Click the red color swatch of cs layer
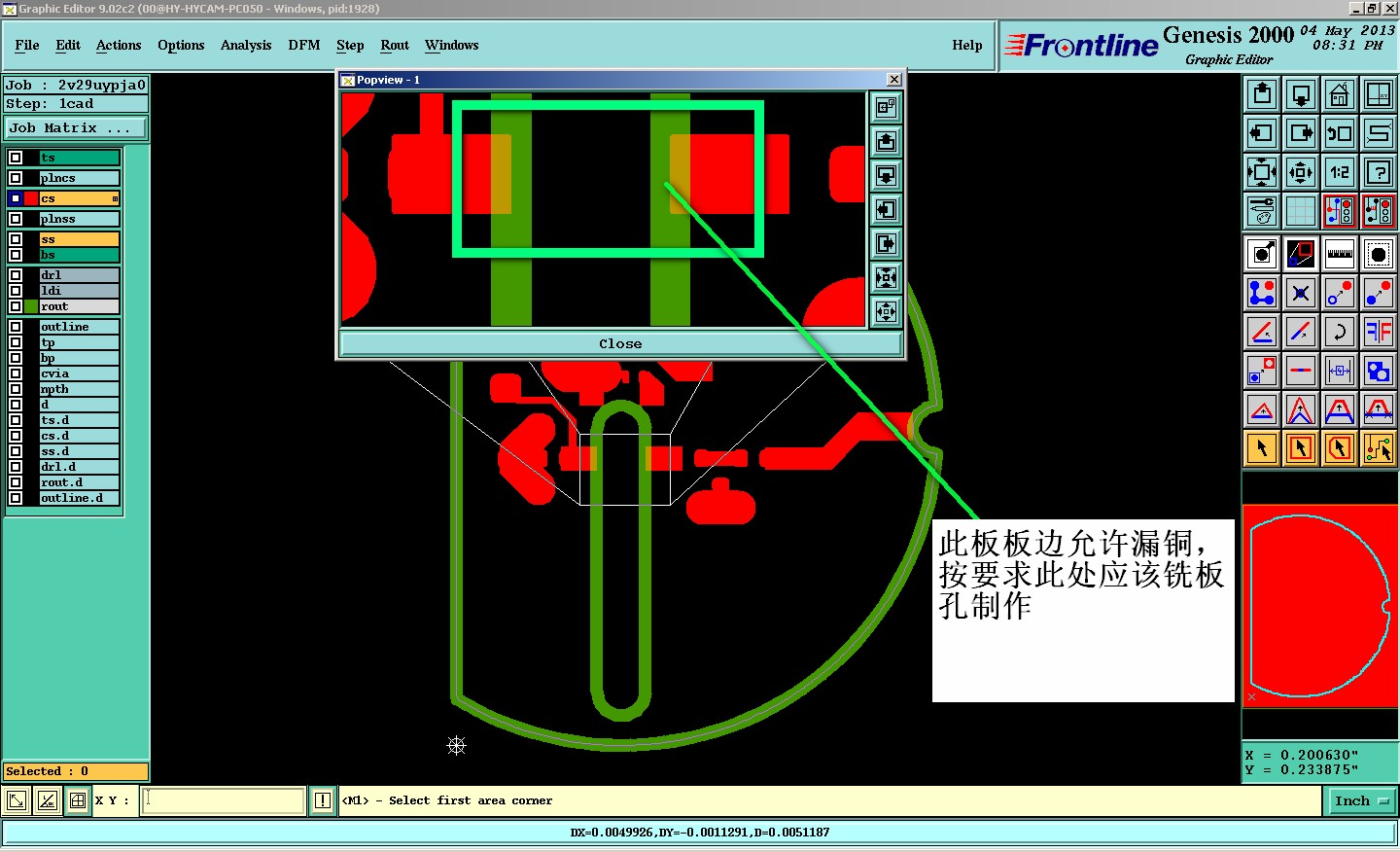 coord(31,198)
